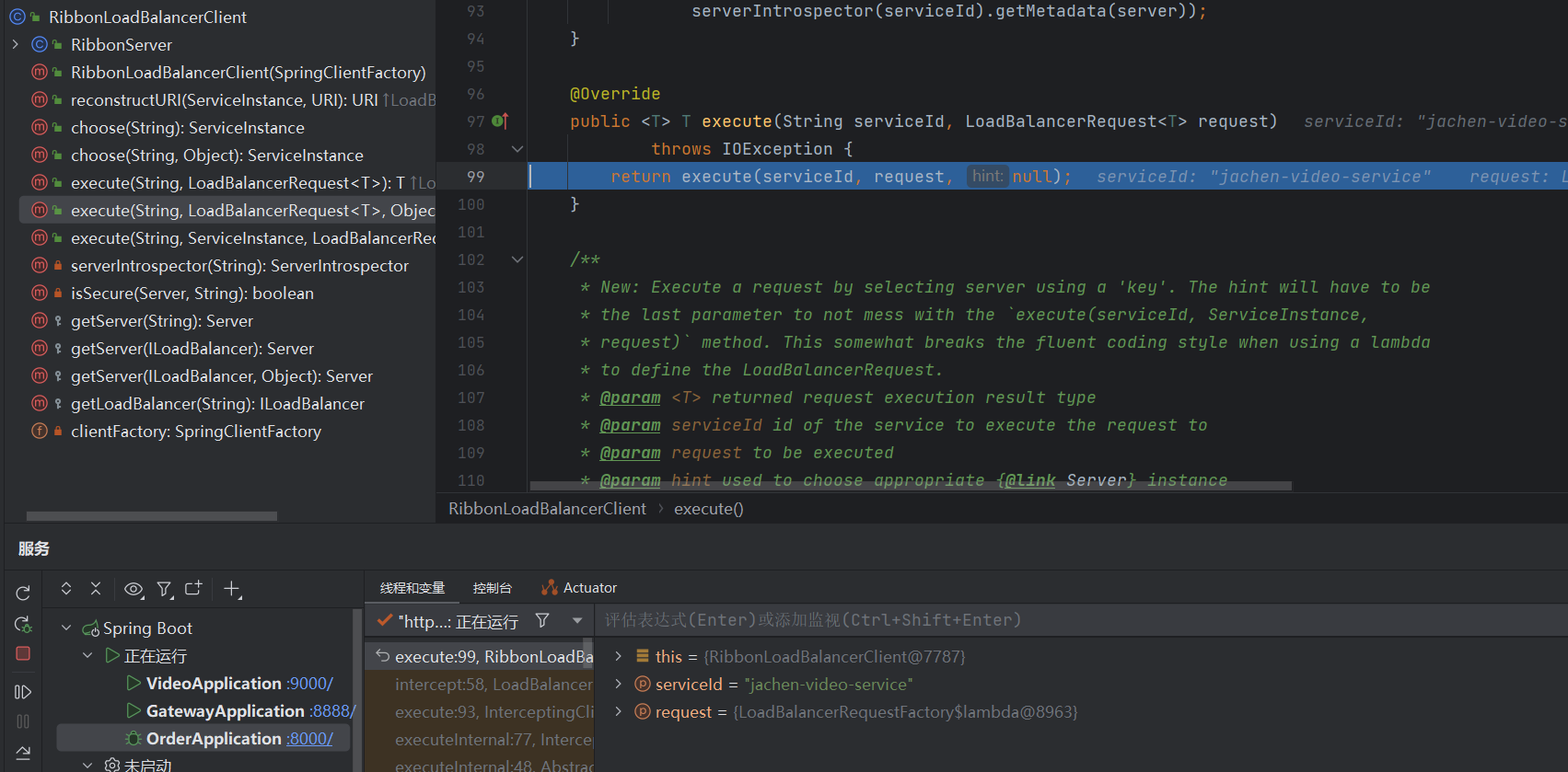Click RibbonLoadBalancerClient class in structure tree
The height and width of the screenshot is (772, 1568).
pos(147,17)
